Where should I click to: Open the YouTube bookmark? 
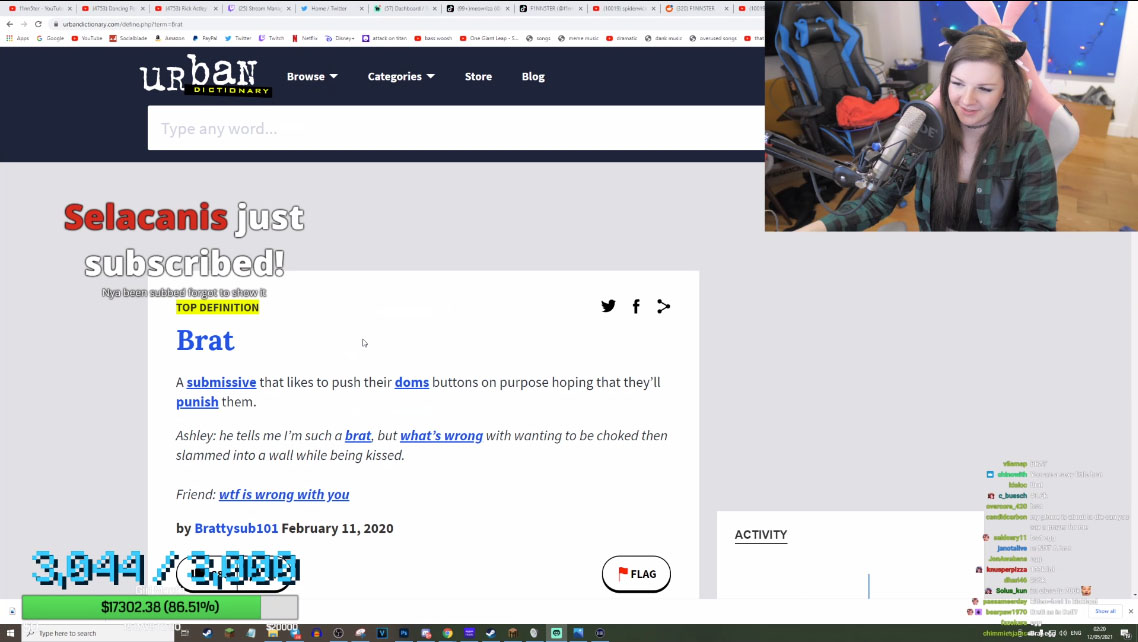[x=86, y=38]
